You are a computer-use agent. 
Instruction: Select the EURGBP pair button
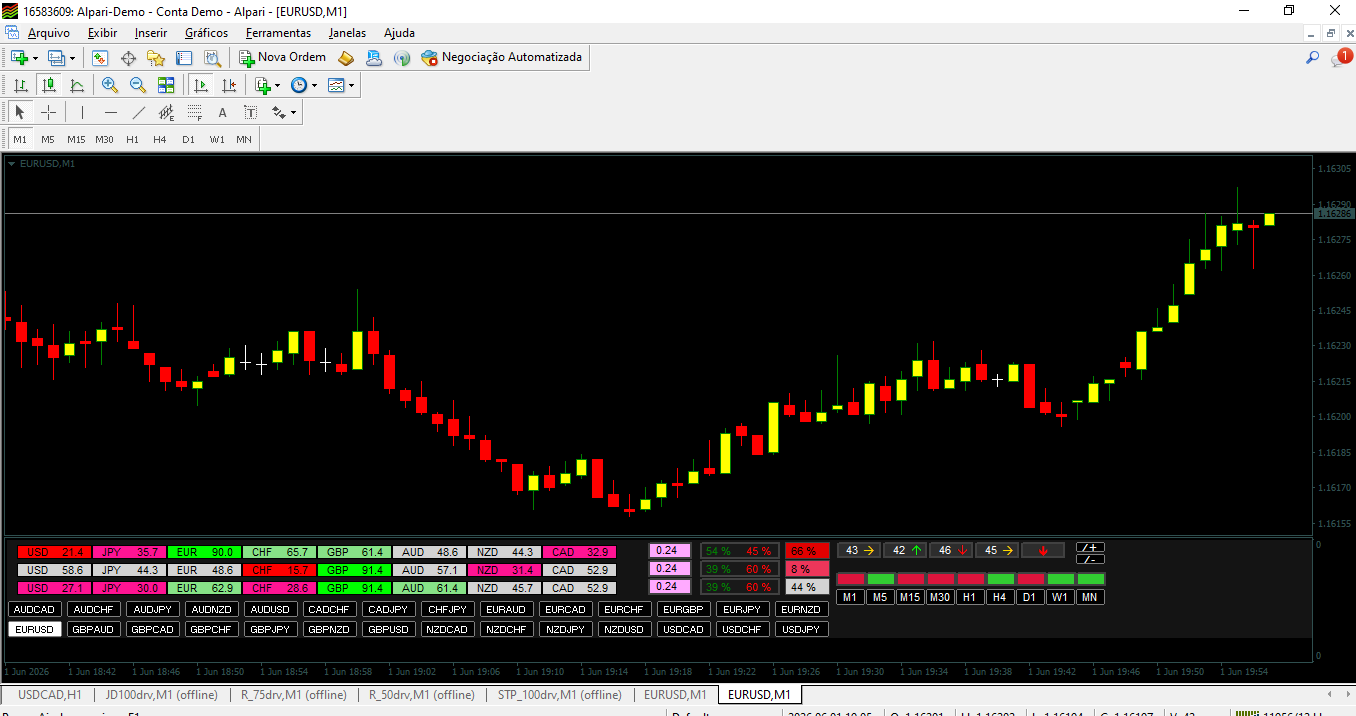pos(684,609)
